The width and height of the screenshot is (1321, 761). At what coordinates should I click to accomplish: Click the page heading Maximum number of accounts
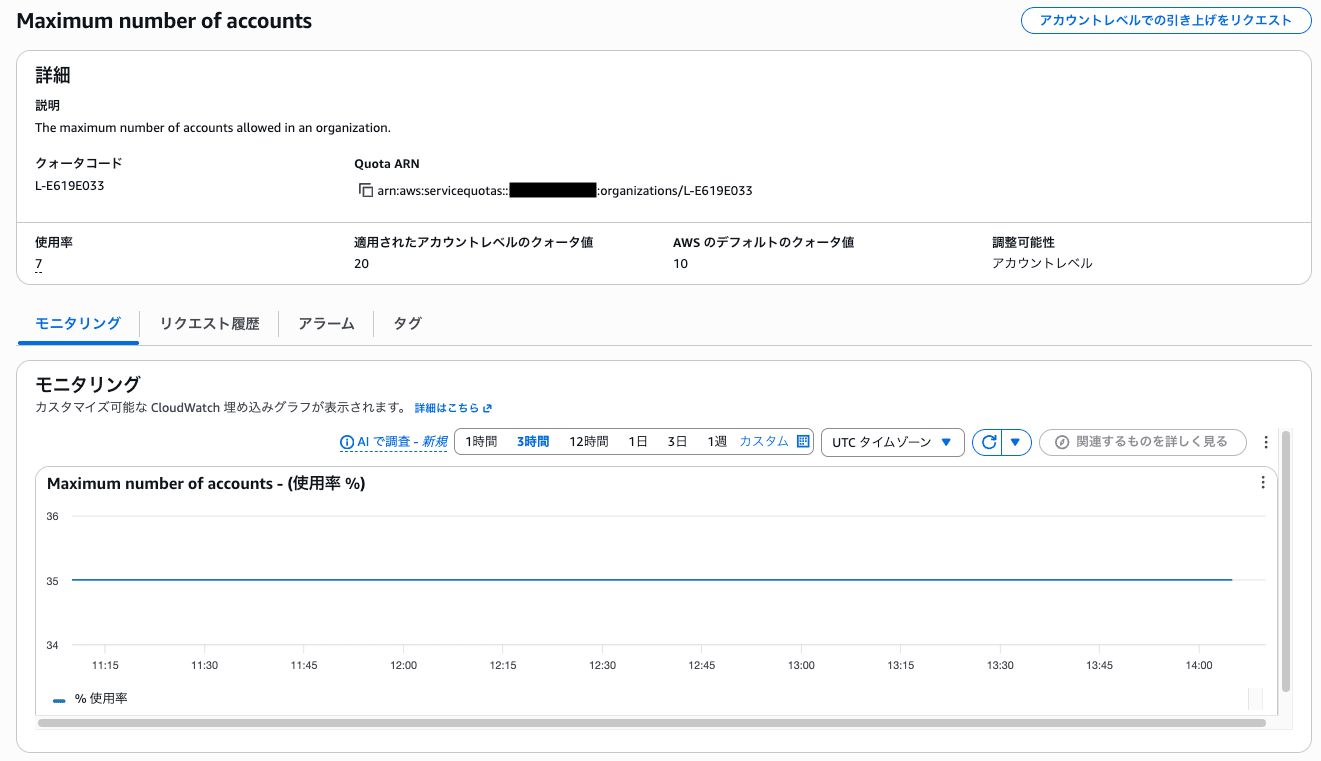pos(164,21)
